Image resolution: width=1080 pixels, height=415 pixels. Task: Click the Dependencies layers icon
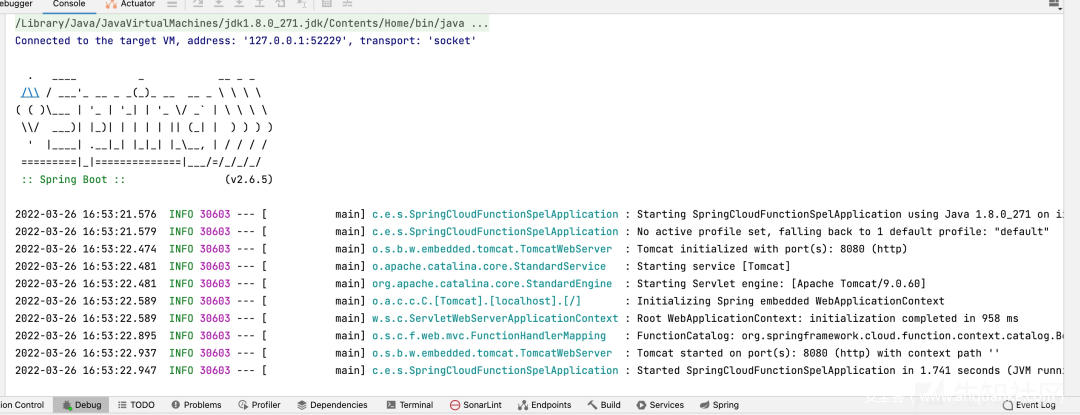point(302,405)
